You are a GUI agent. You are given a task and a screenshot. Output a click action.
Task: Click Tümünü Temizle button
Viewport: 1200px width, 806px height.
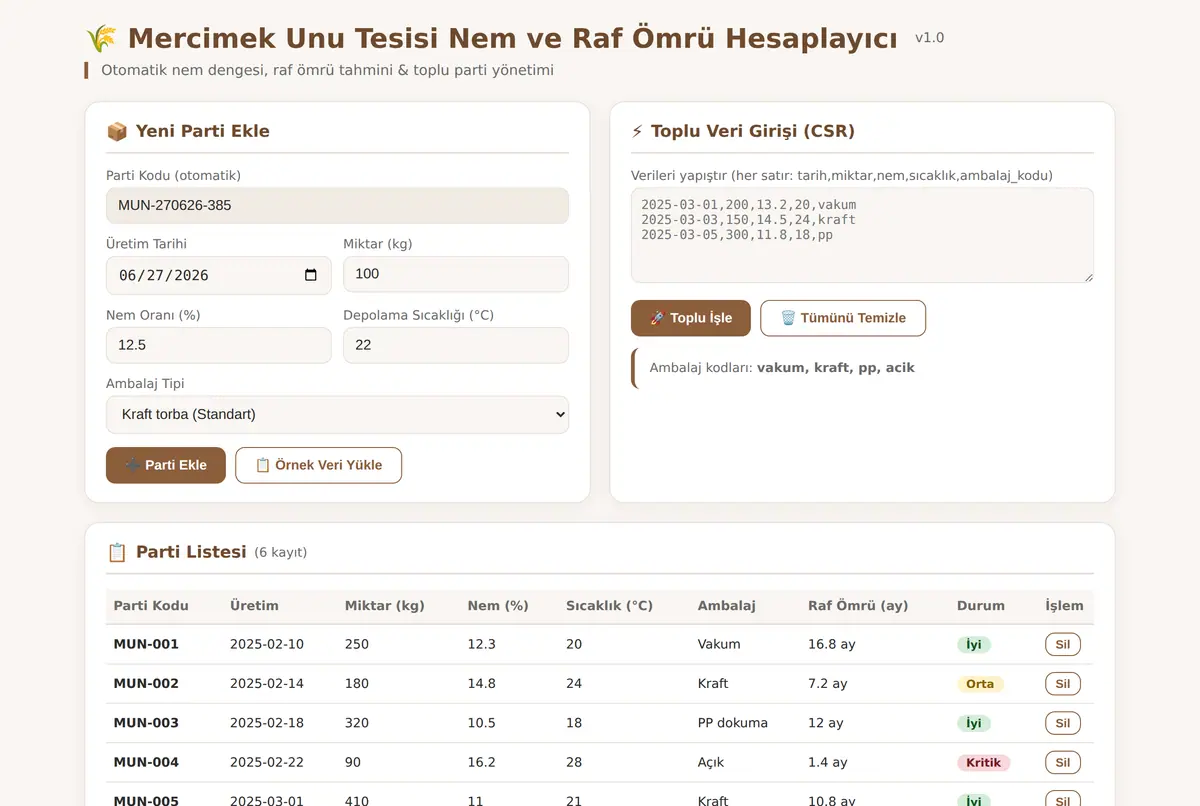(x=843, y=318)
